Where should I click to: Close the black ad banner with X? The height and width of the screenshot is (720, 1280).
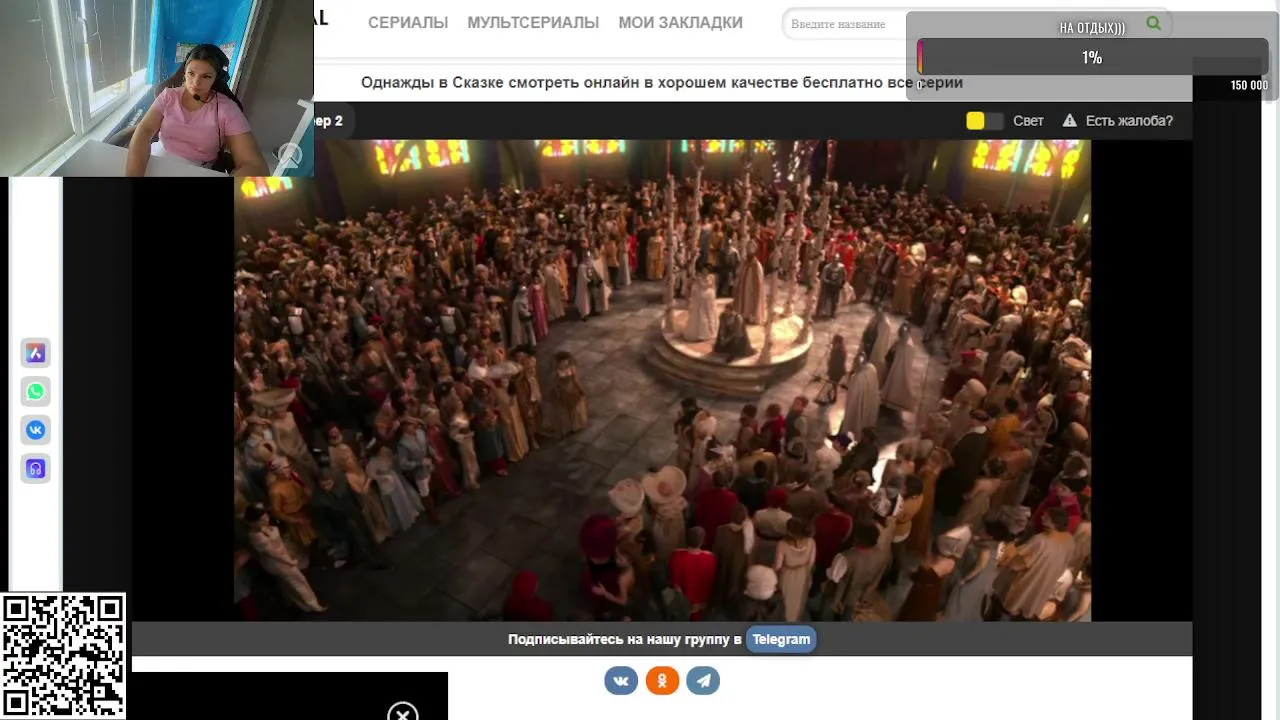pos(402,713)
